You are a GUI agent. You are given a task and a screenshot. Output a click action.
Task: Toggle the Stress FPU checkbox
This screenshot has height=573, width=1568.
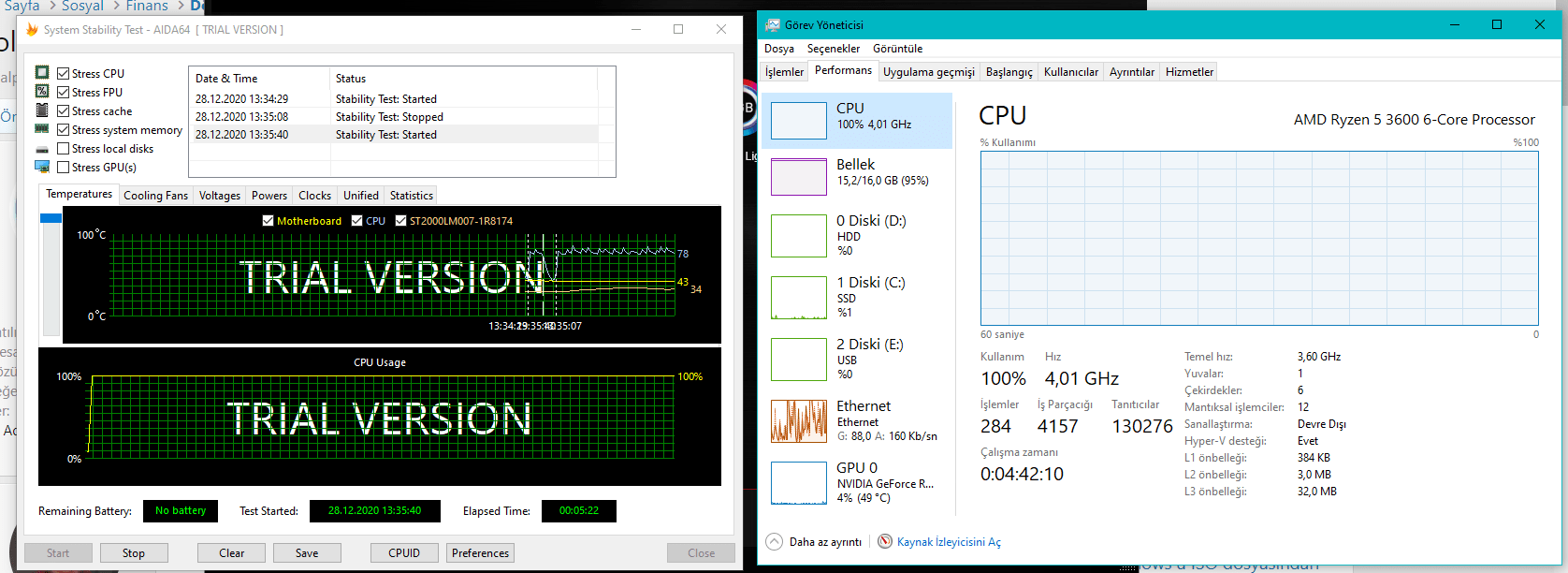(64, 92)
